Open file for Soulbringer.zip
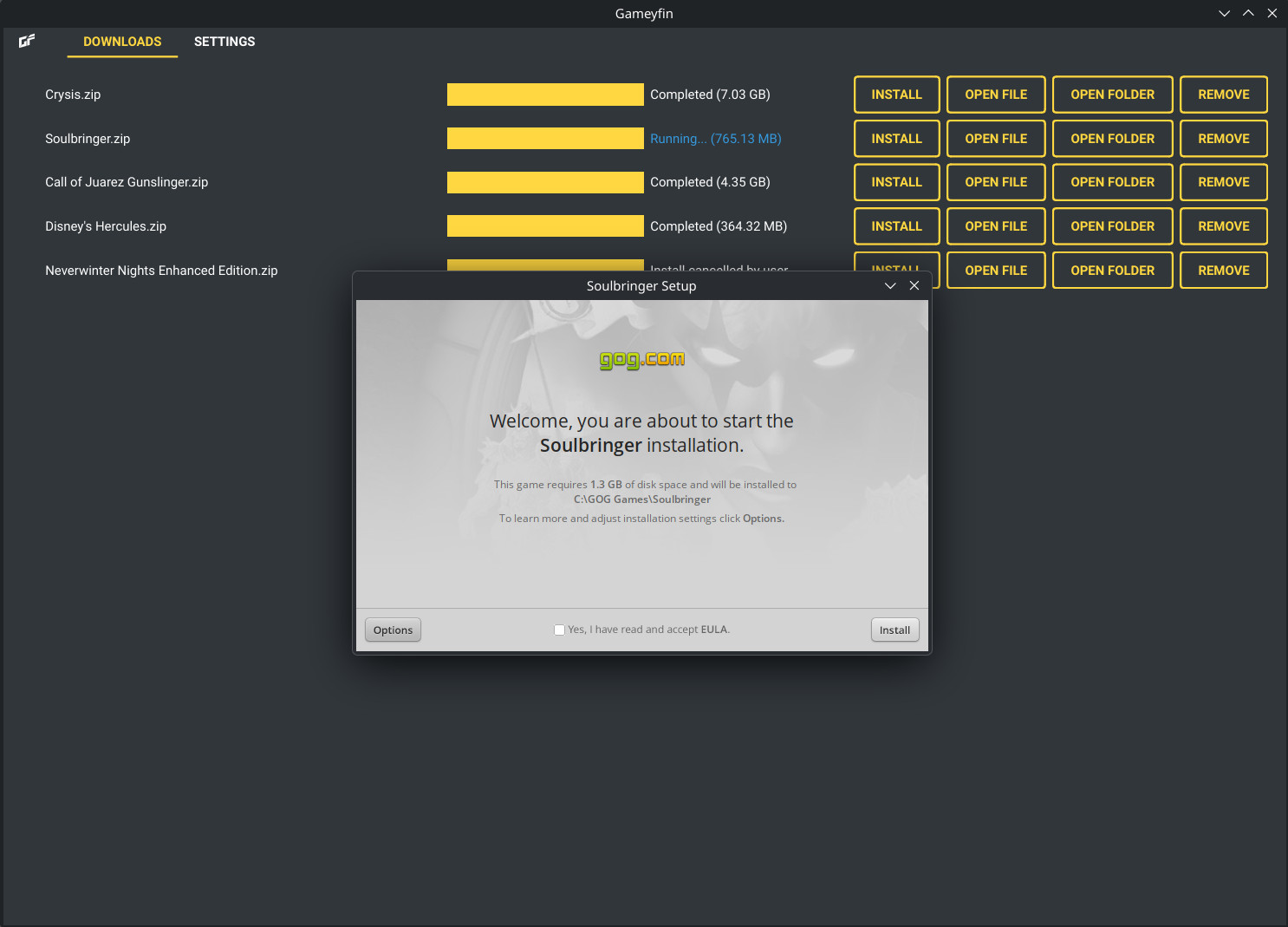Viewport: 1288px width, 927px height. 996,139
